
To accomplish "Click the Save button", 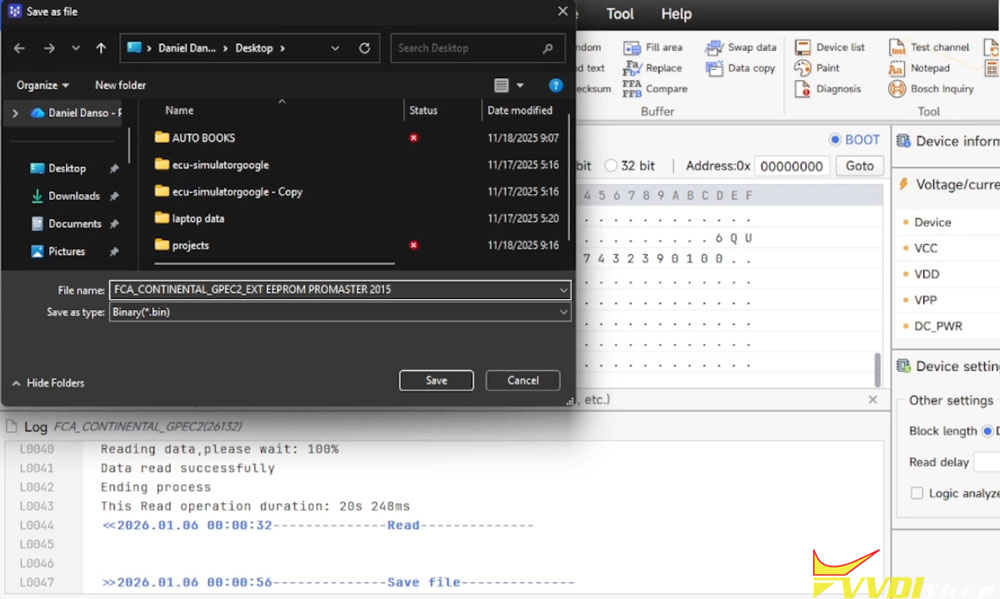I will point(436,381).
